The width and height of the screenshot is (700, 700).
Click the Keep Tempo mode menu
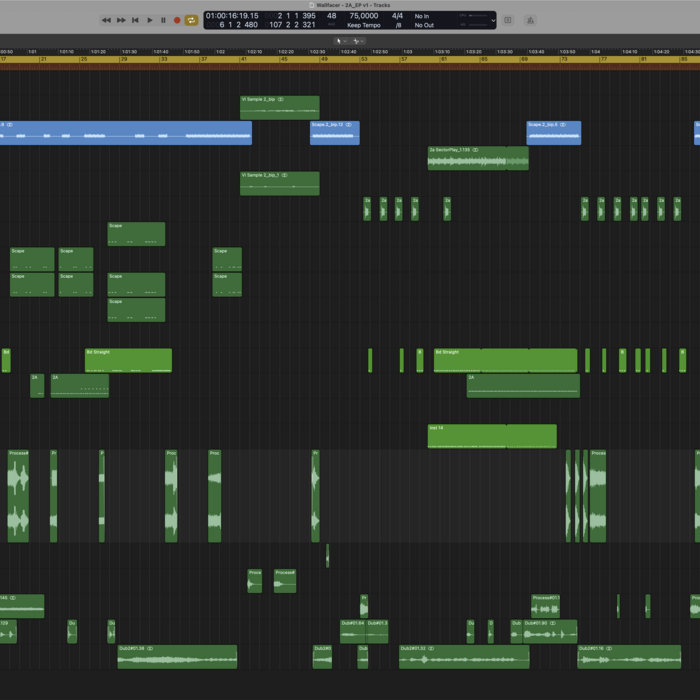[x=363, y=25]
